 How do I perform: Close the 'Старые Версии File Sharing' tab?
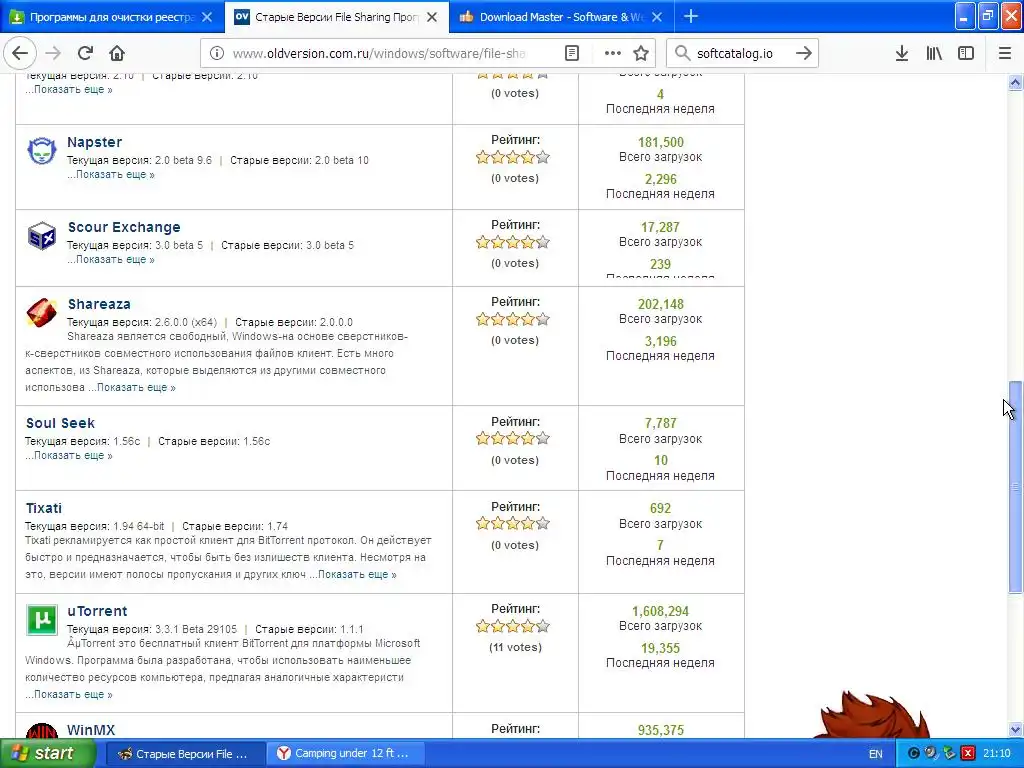point(432,17)
